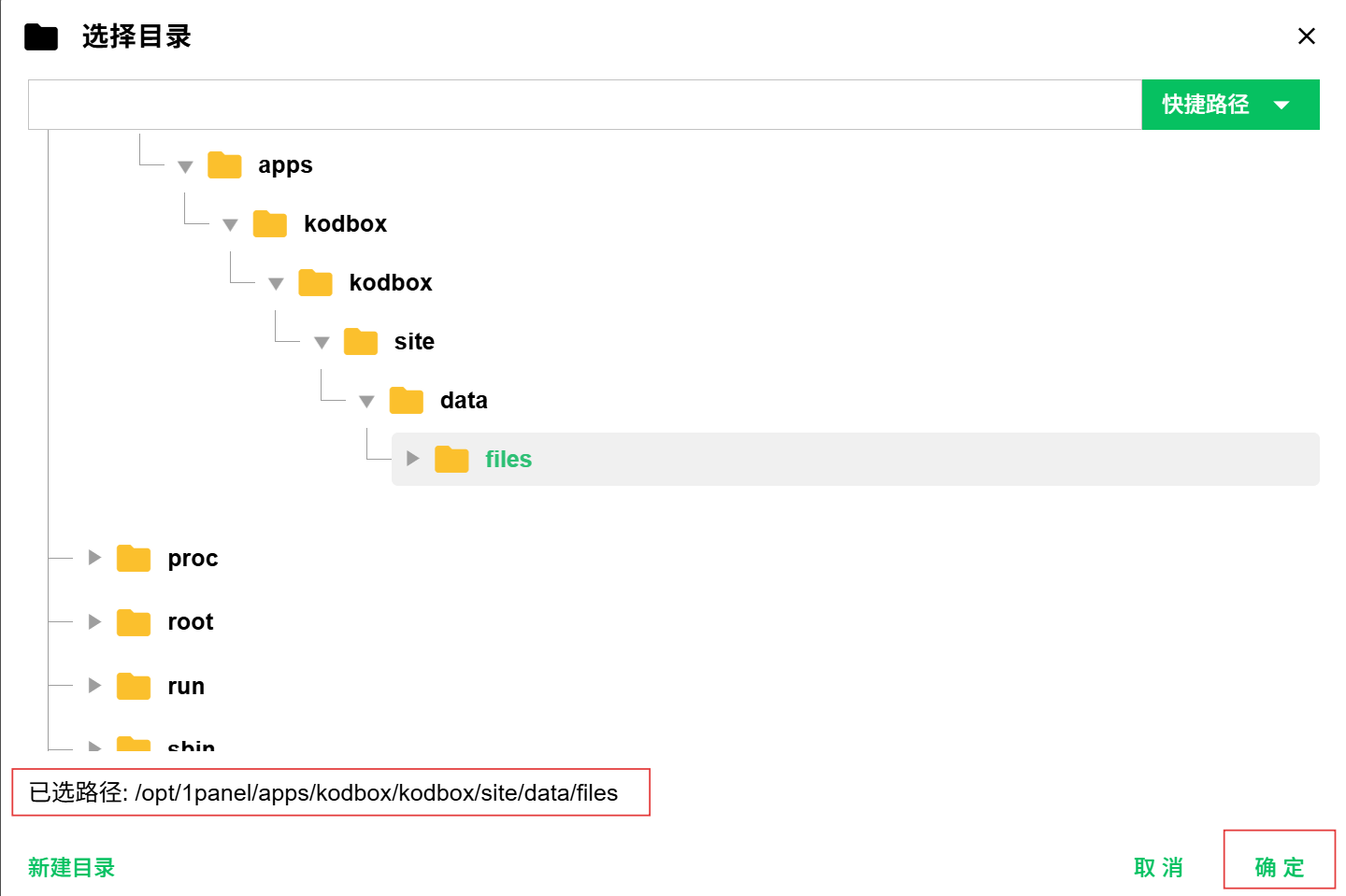Expand the files folder arrow
This screenshot has height=896, width=1346.
point(412,459)
